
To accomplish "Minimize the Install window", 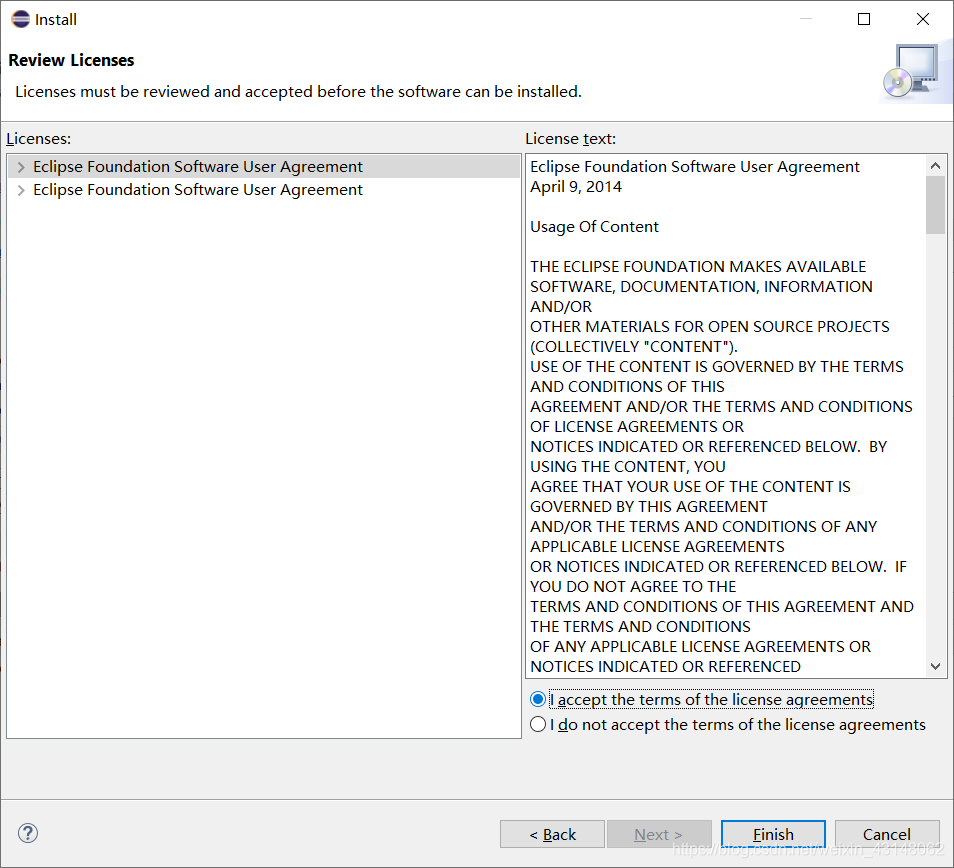I will click(806, 19).
